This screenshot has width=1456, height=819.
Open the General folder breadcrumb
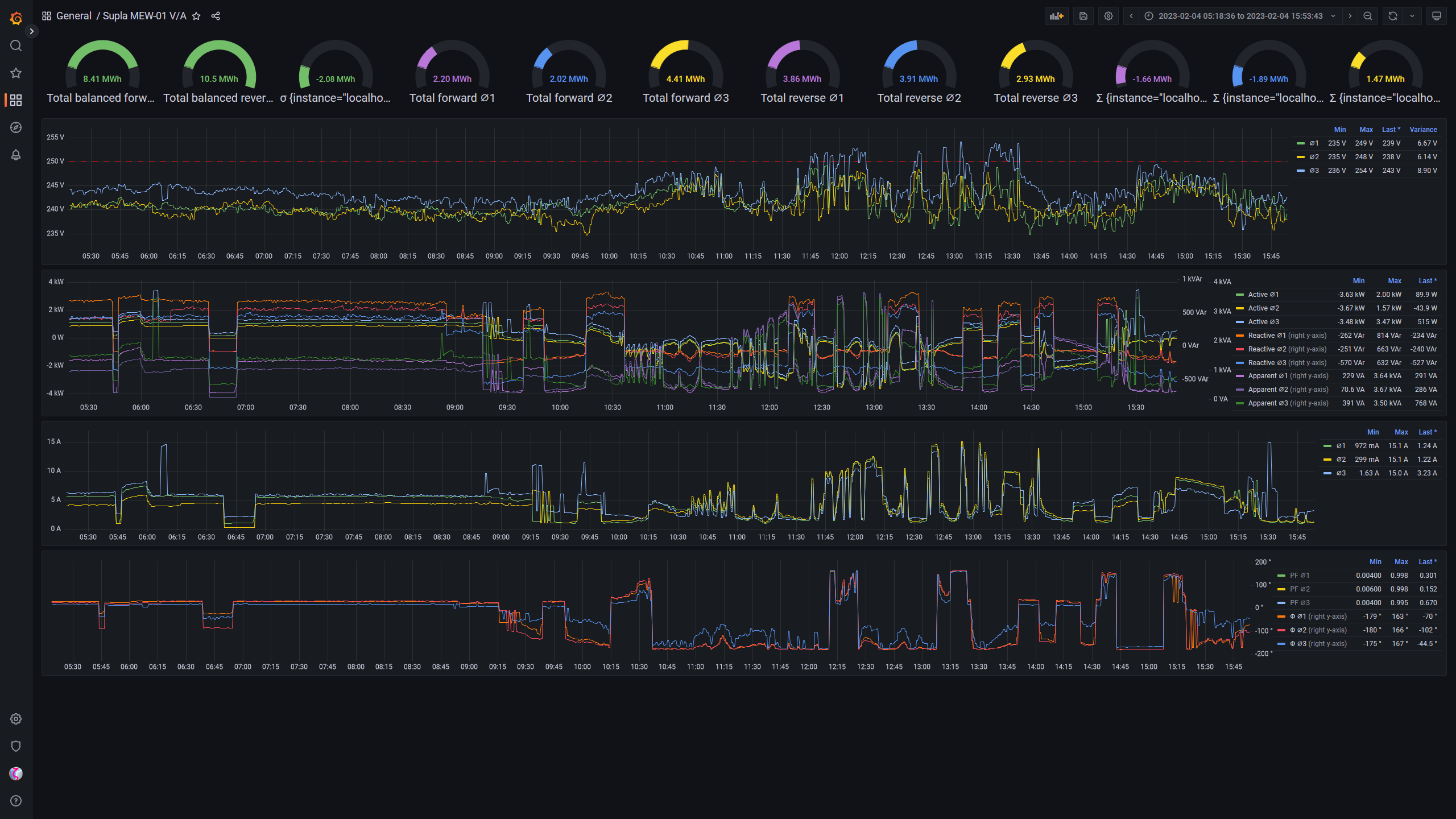tap(73, 16)
